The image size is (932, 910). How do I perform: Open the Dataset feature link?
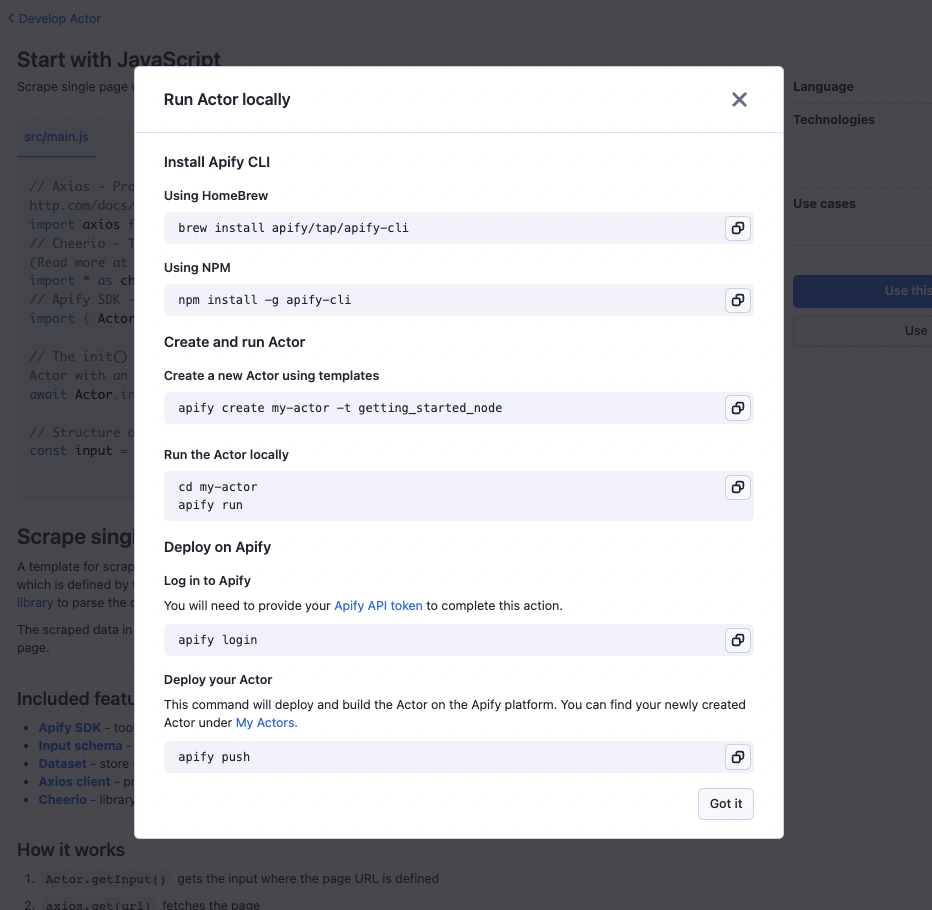tap(62, 763)
